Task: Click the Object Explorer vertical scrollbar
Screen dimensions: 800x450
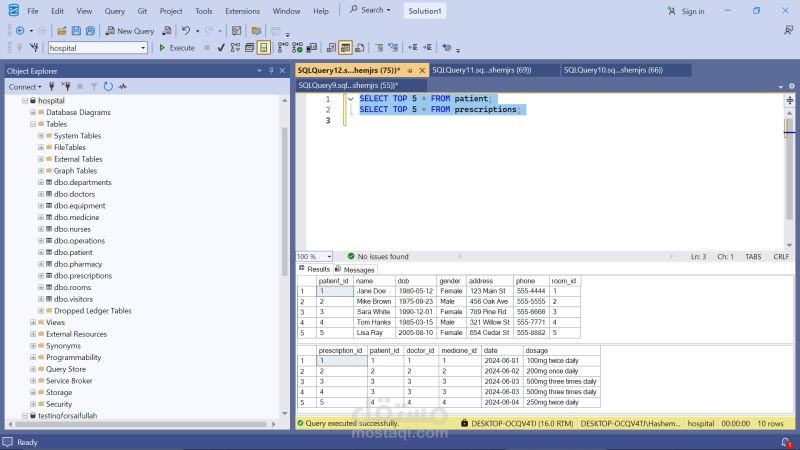Action: [x=284, y=257]
